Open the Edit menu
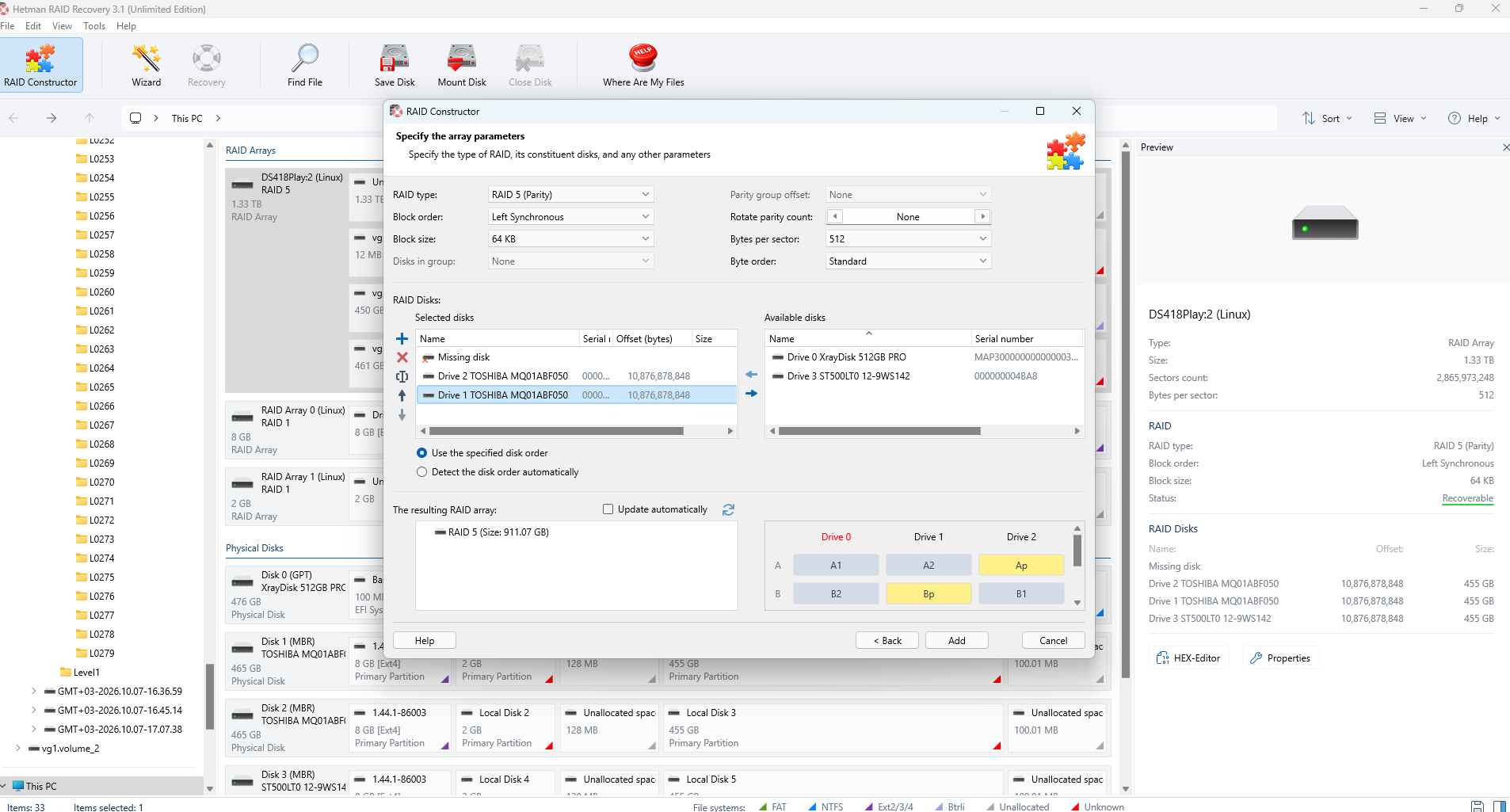 click(x=33, y=26)
